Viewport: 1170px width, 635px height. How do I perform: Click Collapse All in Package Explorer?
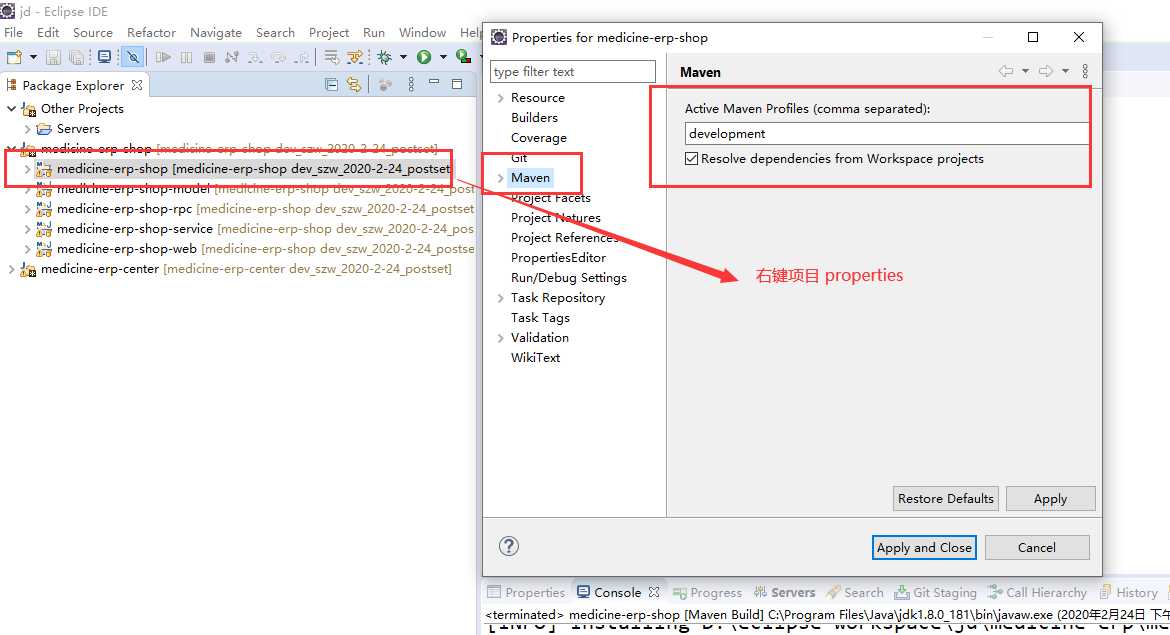coord(331,85)
